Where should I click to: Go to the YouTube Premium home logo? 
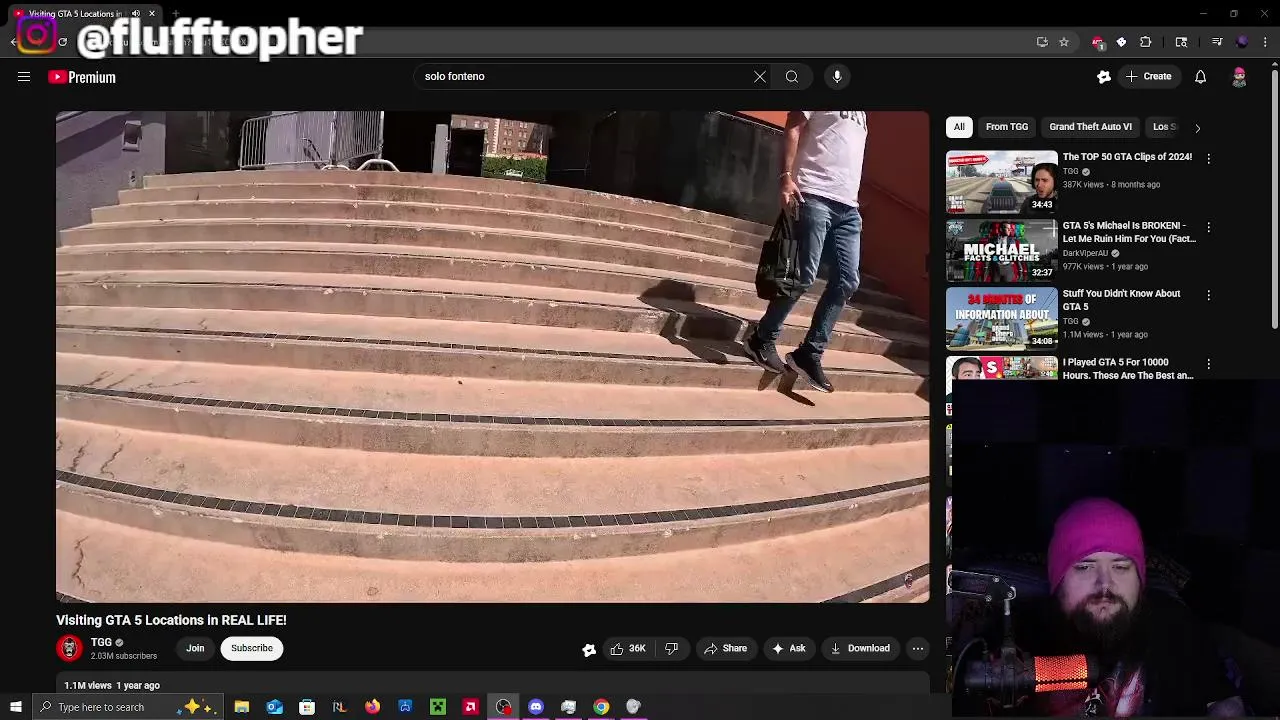(82, 77)
